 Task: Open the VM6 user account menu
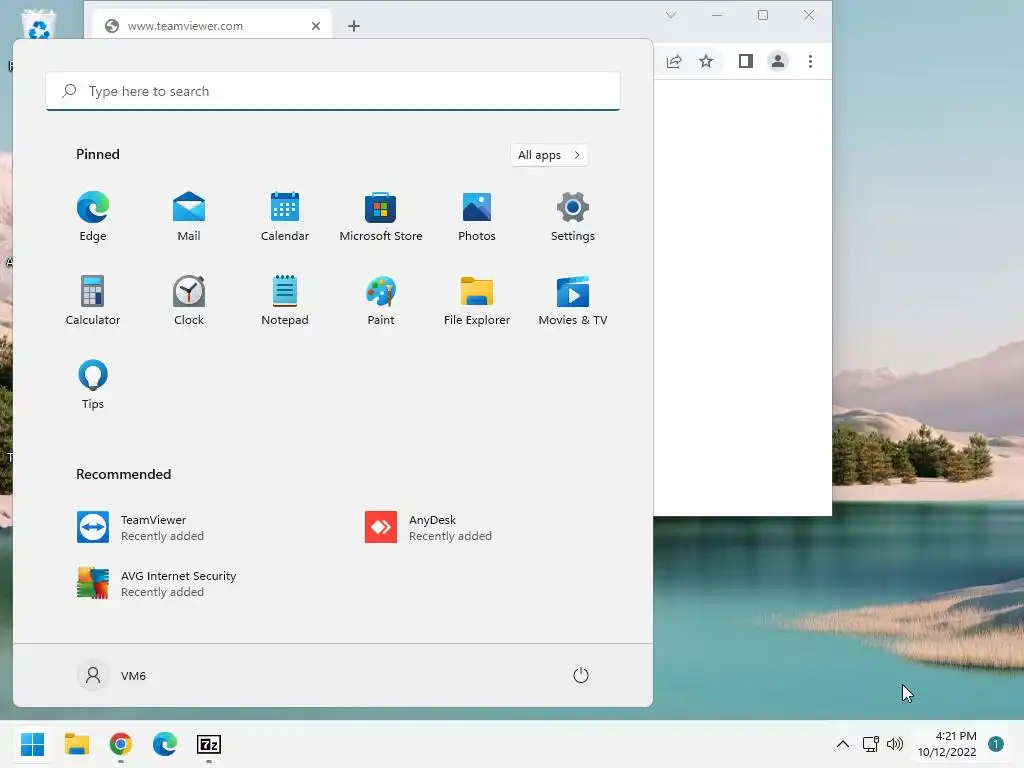click(112, 675)
